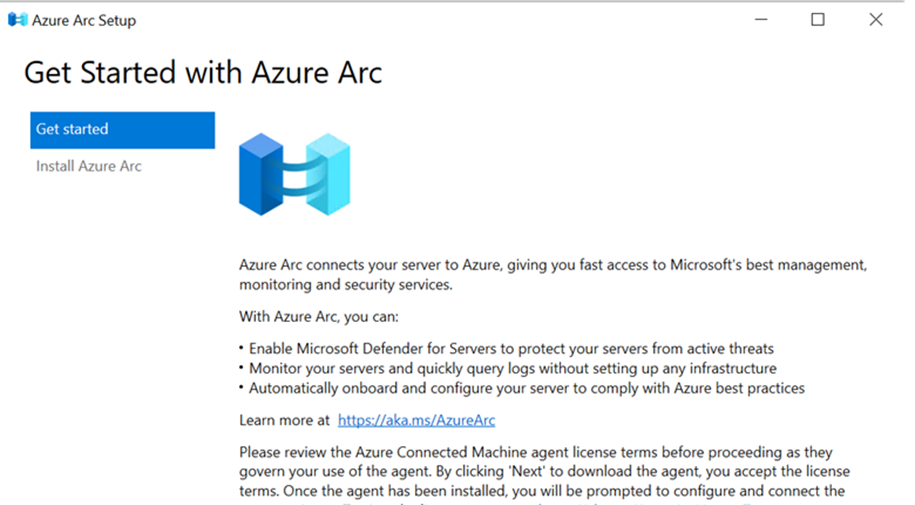Click the light cyan right pillar of logo
The image size is (915, 505).
point(329,175)
